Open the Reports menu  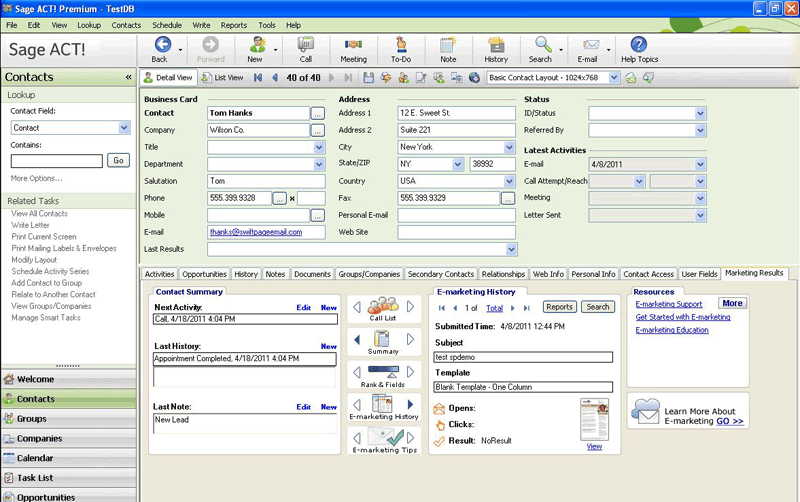[x=234, y=25]
